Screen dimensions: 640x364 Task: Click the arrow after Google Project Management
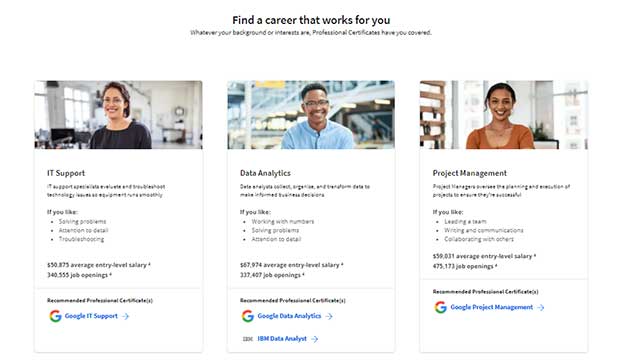(x=540, y=307)
